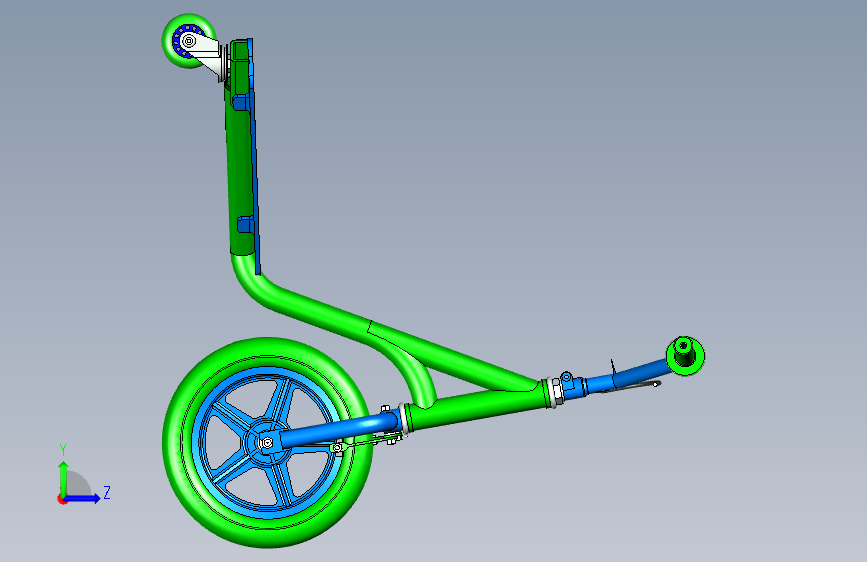Click the green Y axis arrow of the triad
The height and width of the screenshot is (562, 867).
point(64,478)
